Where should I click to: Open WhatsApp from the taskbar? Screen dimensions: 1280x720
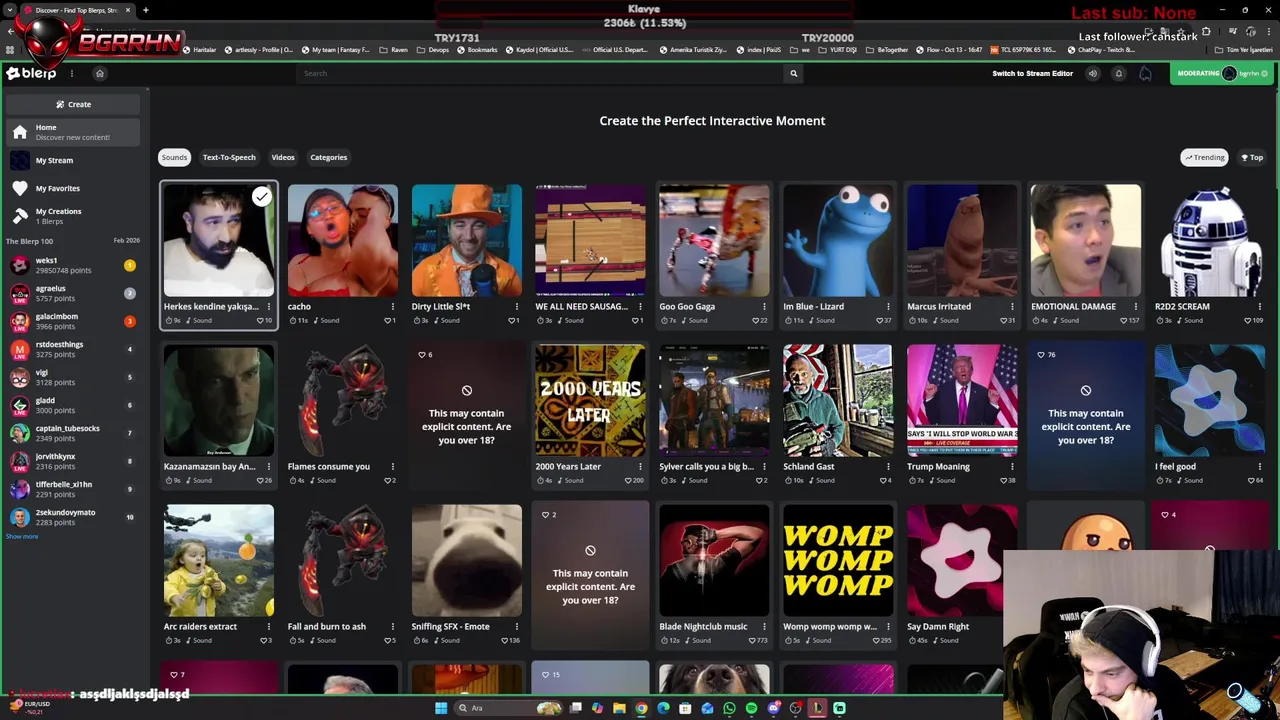click(729, 708)
